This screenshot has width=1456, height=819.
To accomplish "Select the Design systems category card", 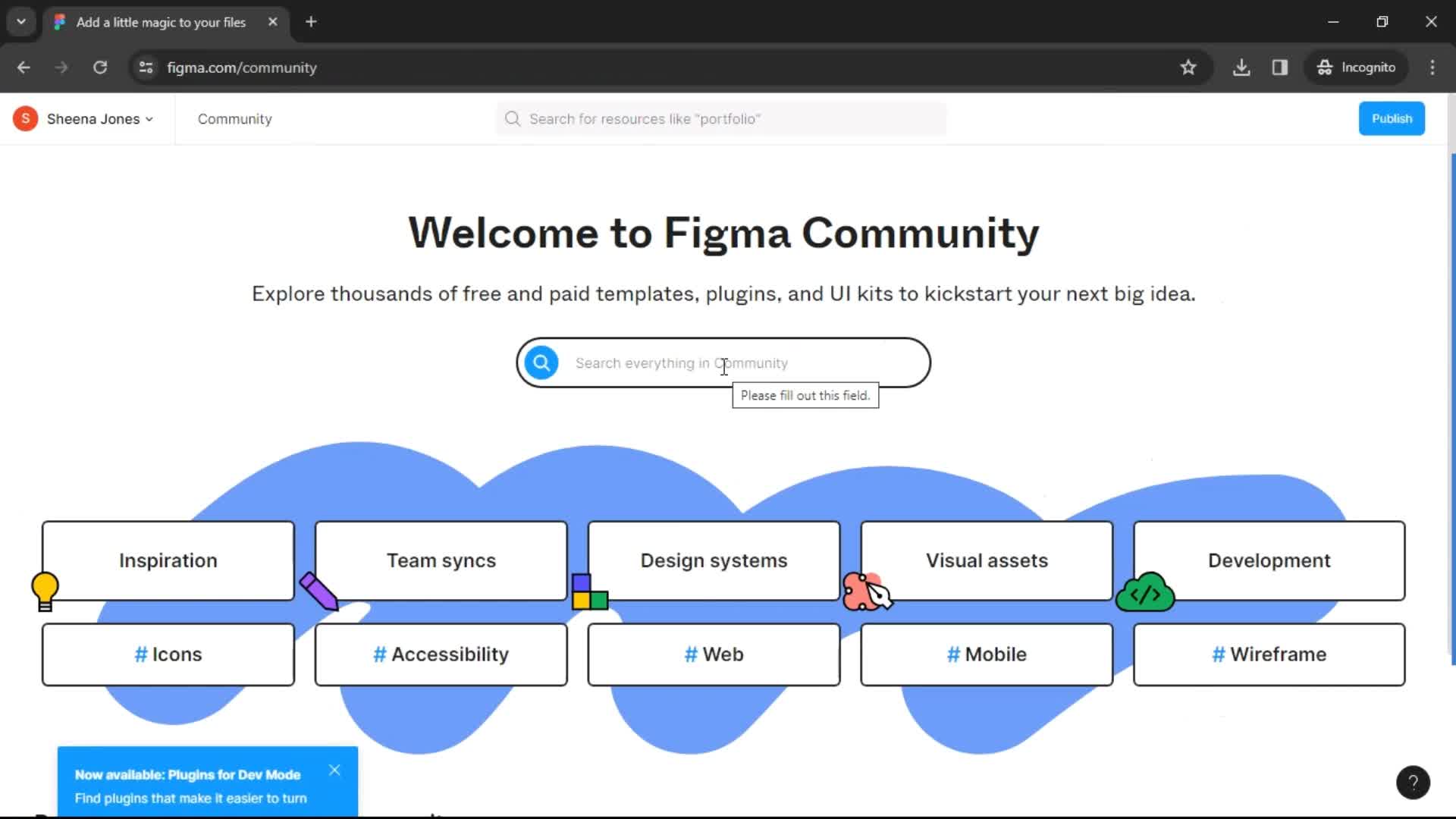I will click(714, 560).
